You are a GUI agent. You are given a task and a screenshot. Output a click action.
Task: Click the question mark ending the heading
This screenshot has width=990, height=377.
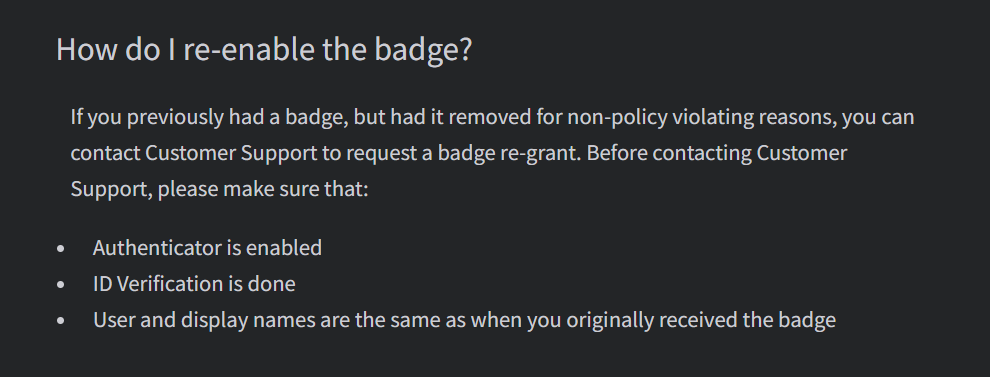pos(466,49)
